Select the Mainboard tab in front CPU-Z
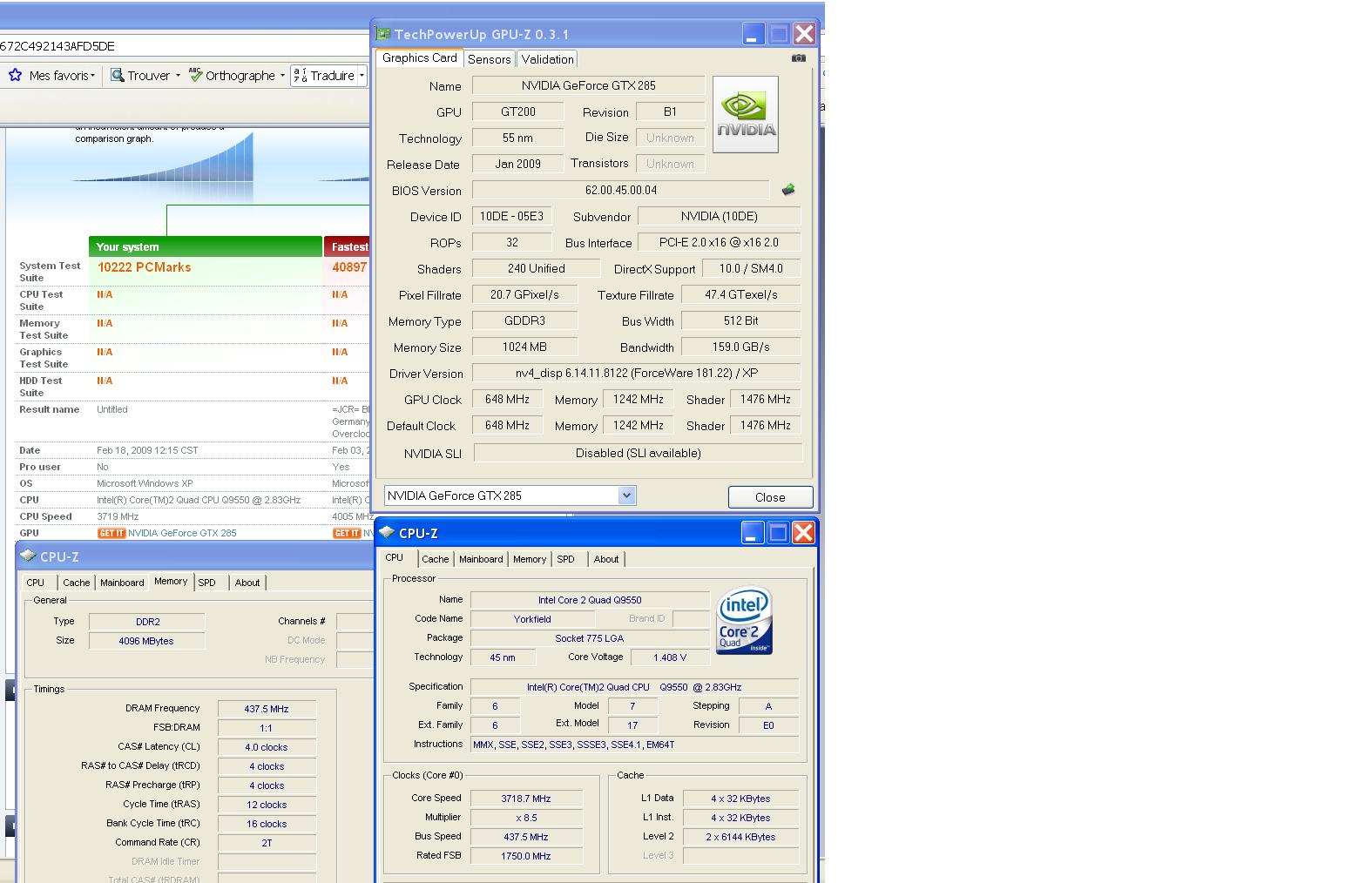 [481, 559]
